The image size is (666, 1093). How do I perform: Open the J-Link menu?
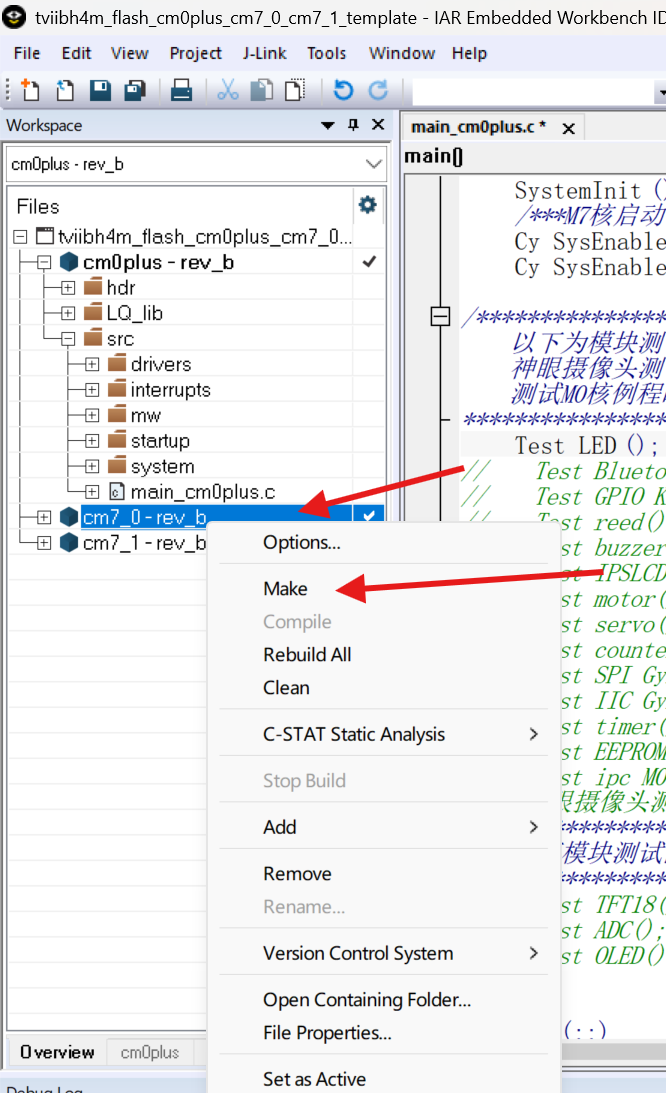[x=264, y=53]
